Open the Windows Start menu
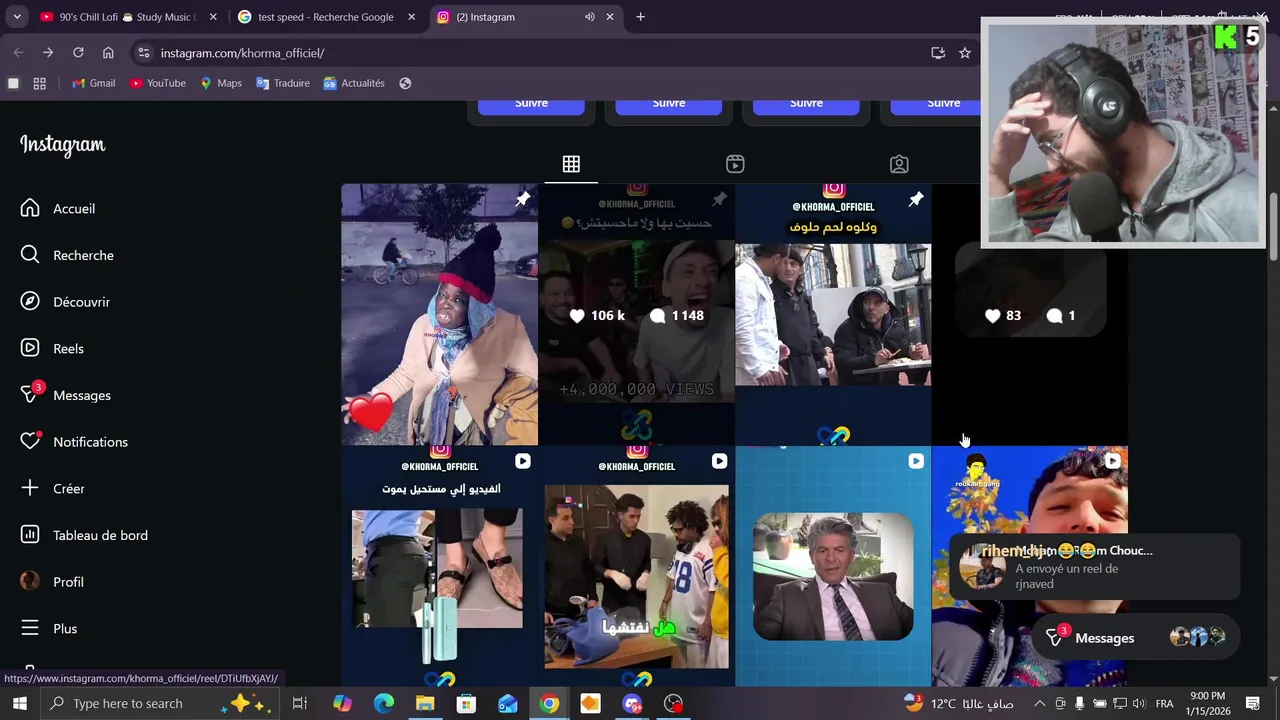 [18, 703]
